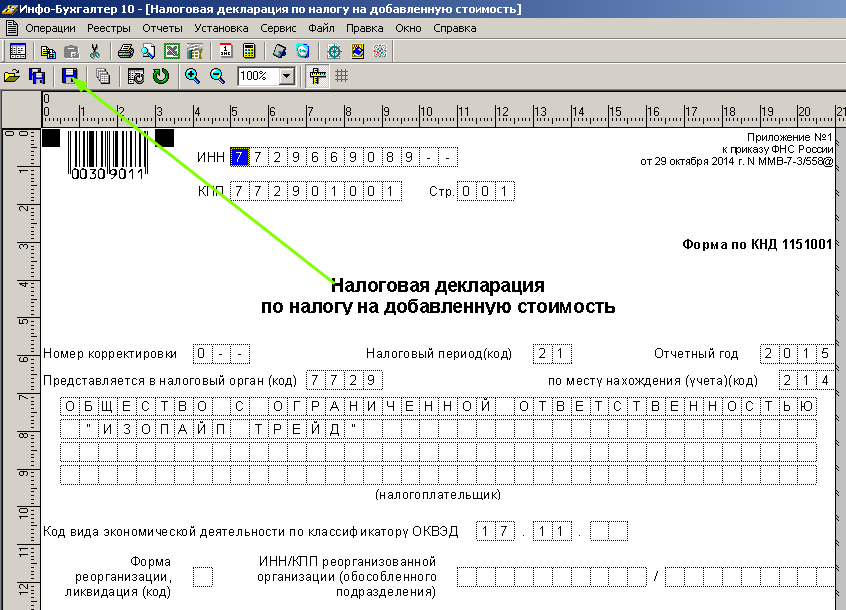Zoom in with the magnifier plus icon
The image size is (846, 610).
click(192, 76)
